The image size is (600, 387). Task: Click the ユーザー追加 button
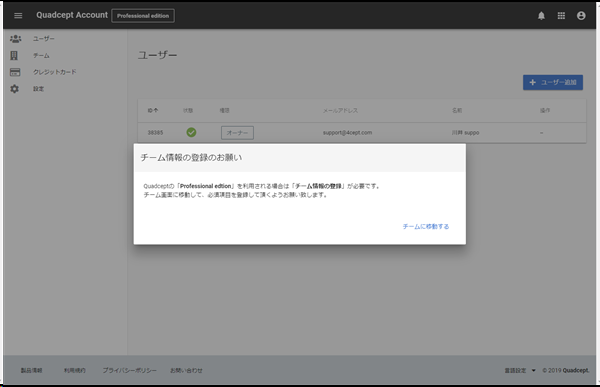click(x=553, y=82)
